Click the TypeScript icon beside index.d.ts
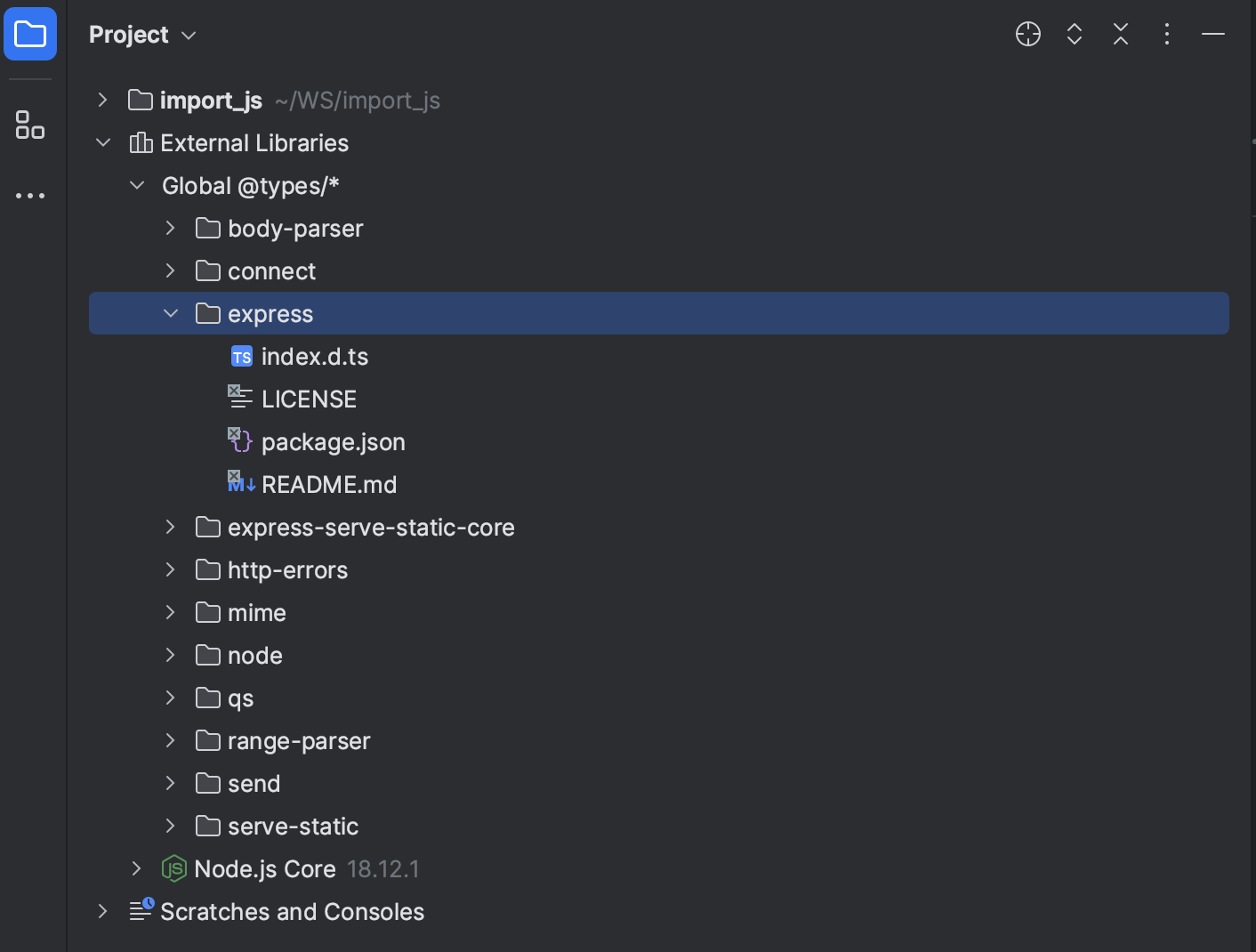1256x952 pixels. (x=241, y=356)
